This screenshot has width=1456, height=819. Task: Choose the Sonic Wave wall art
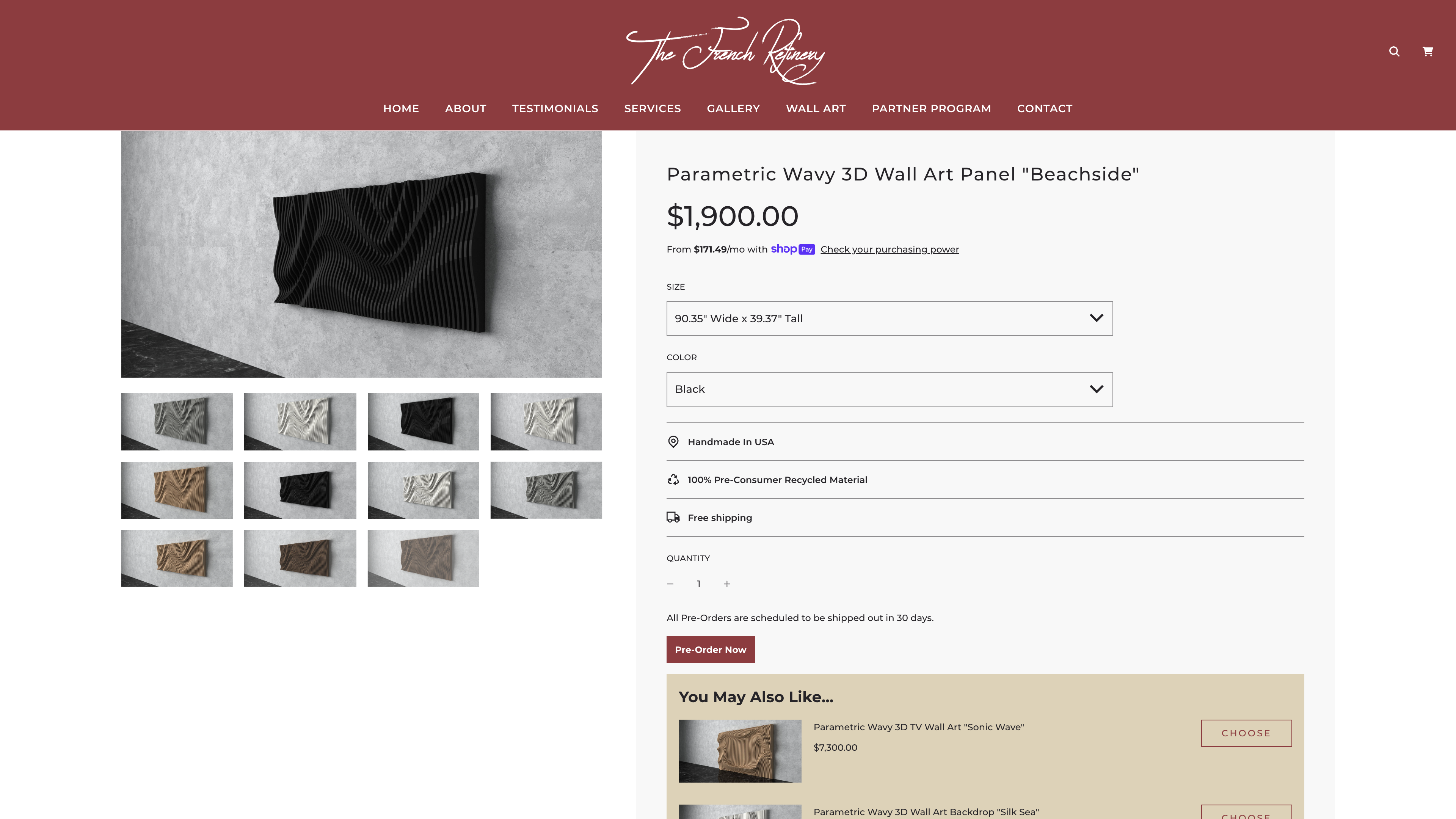click(1246, 733)
